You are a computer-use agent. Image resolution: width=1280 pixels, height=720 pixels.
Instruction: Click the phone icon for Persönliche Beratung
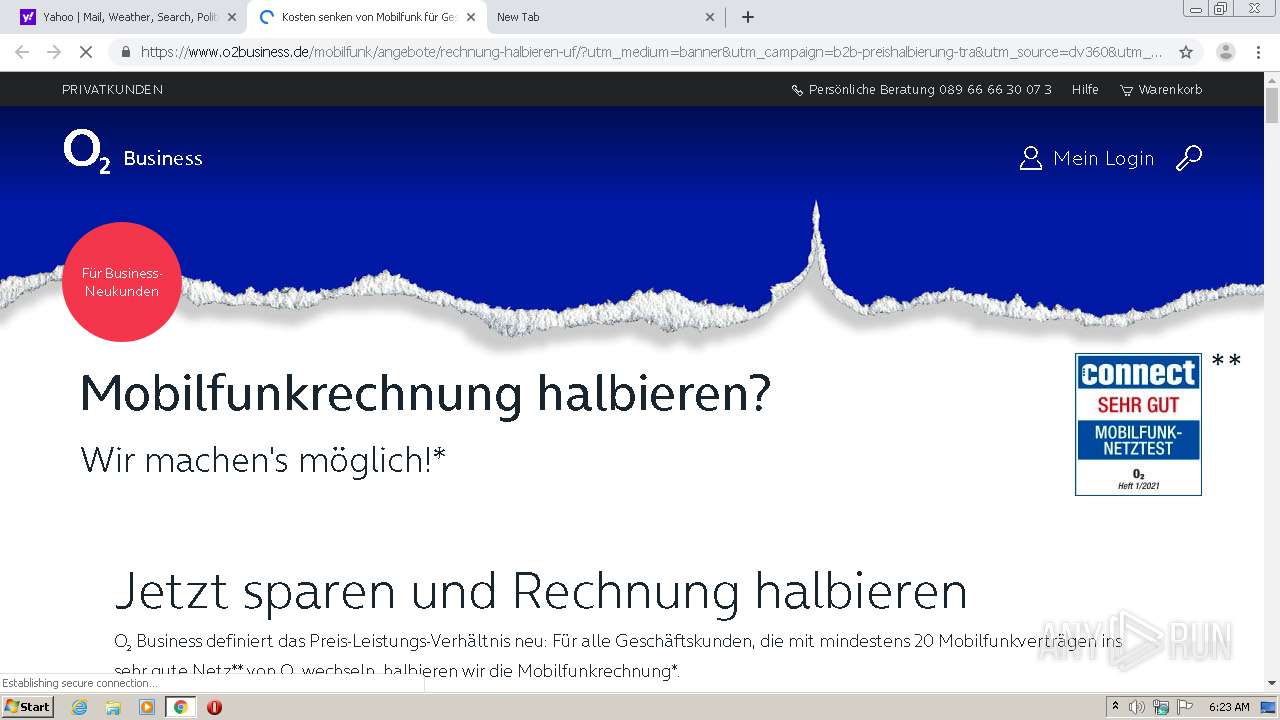pyautogui.click(x=797, y=90)
